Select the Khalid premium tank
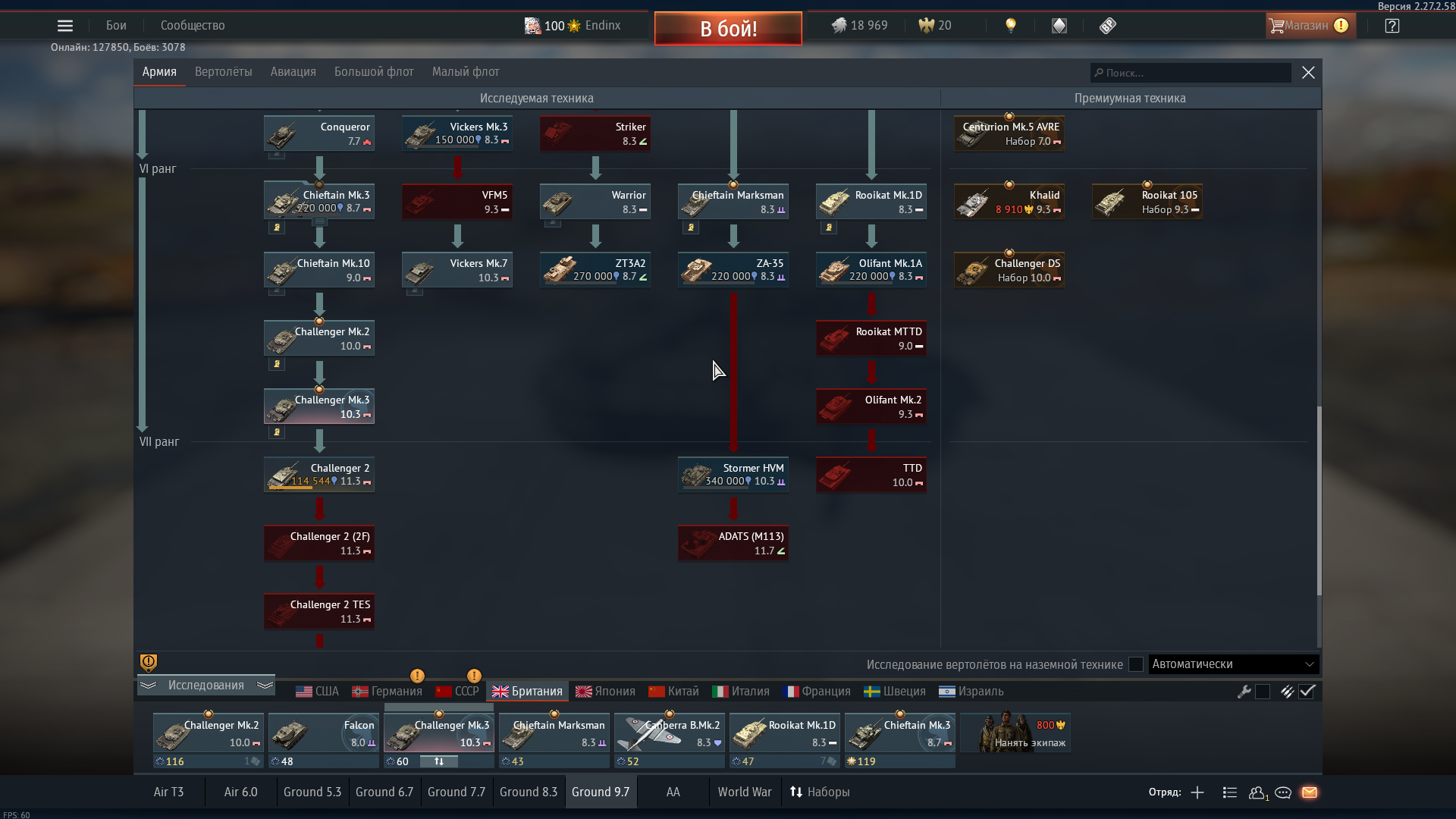1456x819 pixels. point(1009,202)
